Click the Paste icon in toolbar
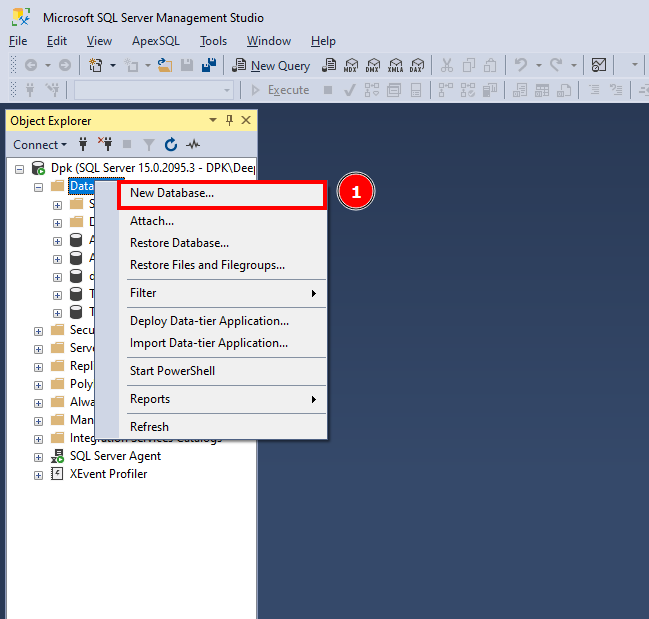649x619 pixels. click(490, 65)
